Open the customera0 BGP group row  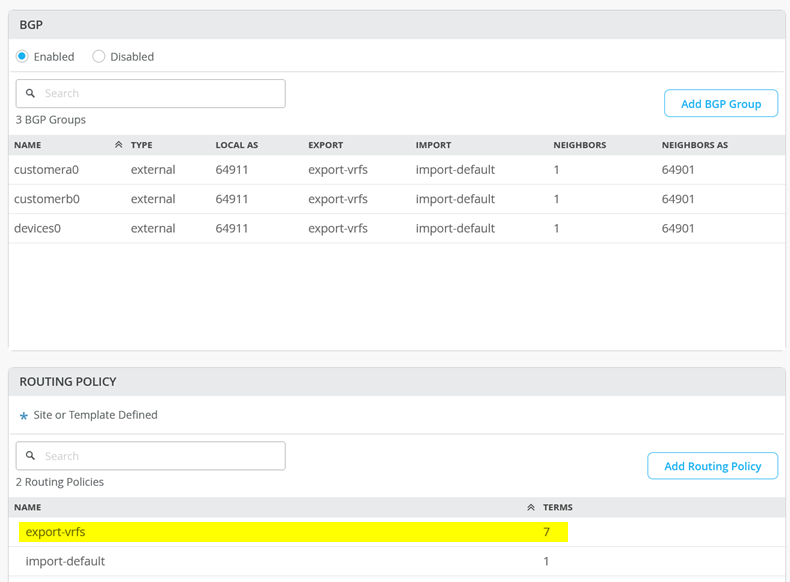click(x=46, y=170)
